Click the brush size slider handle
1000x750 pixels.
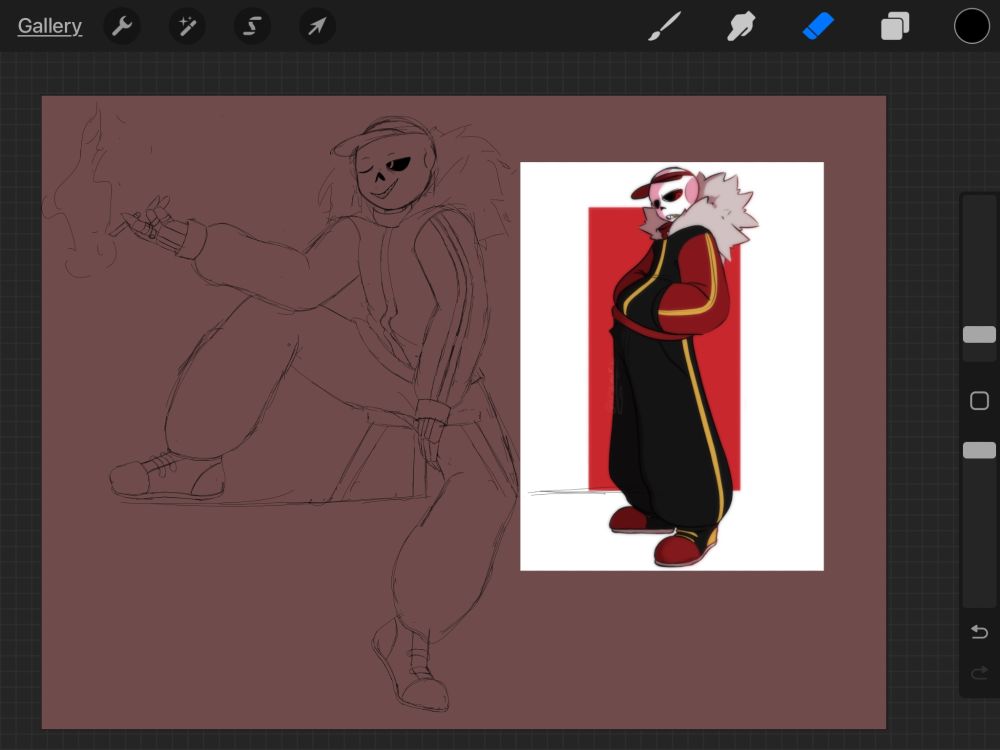point(979,334)
